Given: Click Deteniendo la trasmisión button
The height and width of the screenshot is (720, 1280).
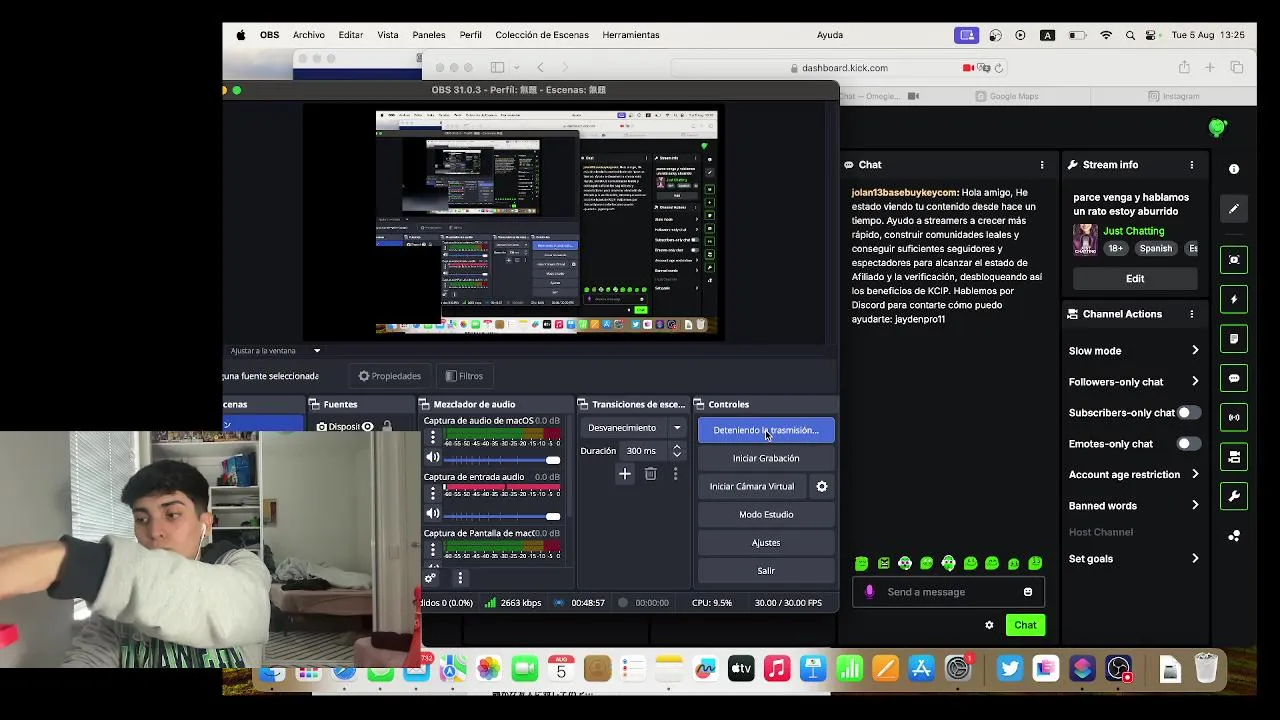Looking at the screenshot, I should tap(766, 430).
